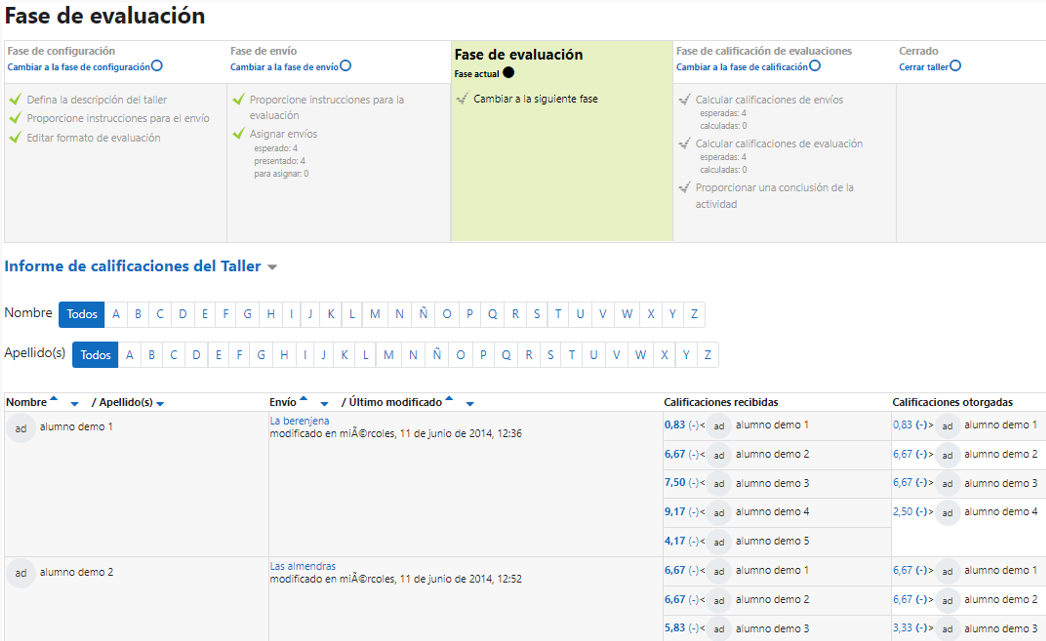Collapse the 'Informe de calificaciones del Taller' section
1046x641 pixels.
tap(272, 268)
